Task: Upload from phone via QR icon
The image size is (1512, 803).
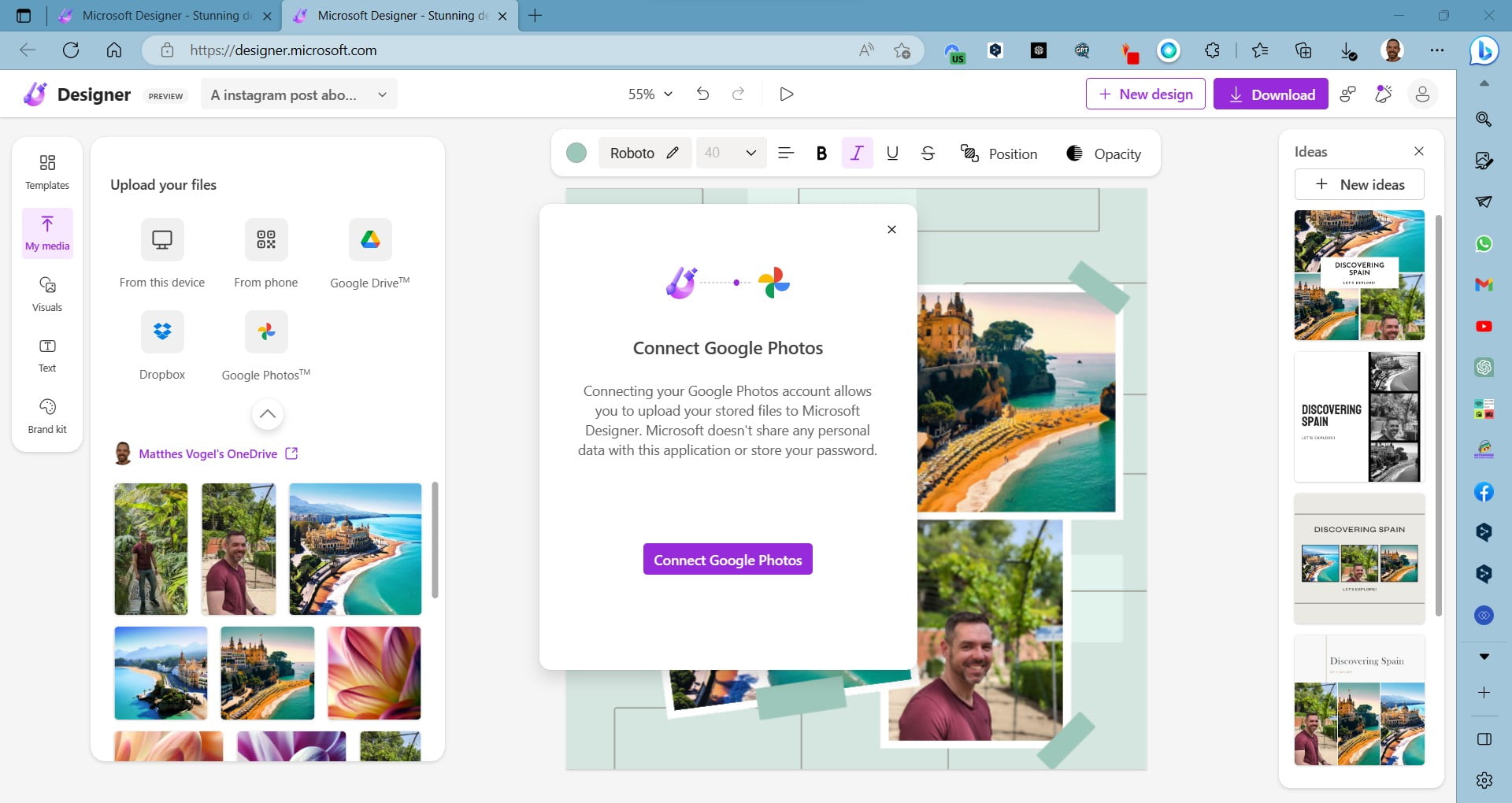Action: pyautogui.click(x=266, y=239)
